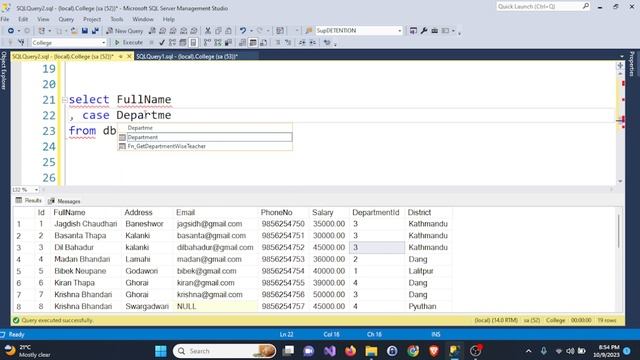The width and height of the screenshot is (640, 360).
Task: Toggle IntelliSense Enabled button
Action: tap(193, 42)
